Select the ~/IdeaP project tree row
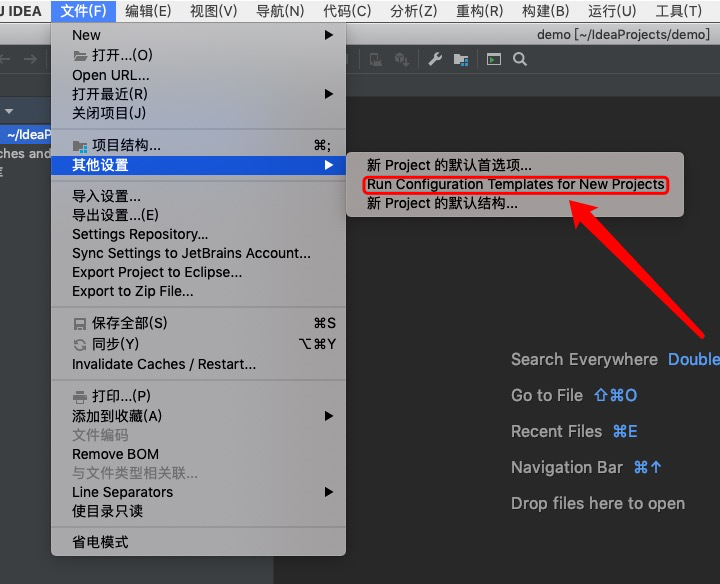Viewport: 720px width, 584px height. [x=26, y=135]
